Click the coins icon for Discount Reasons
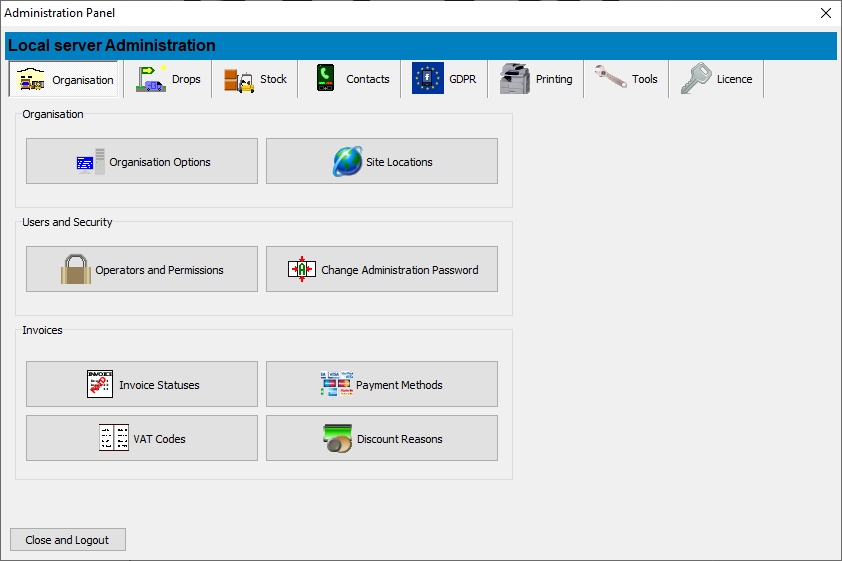 coord(338,438)
